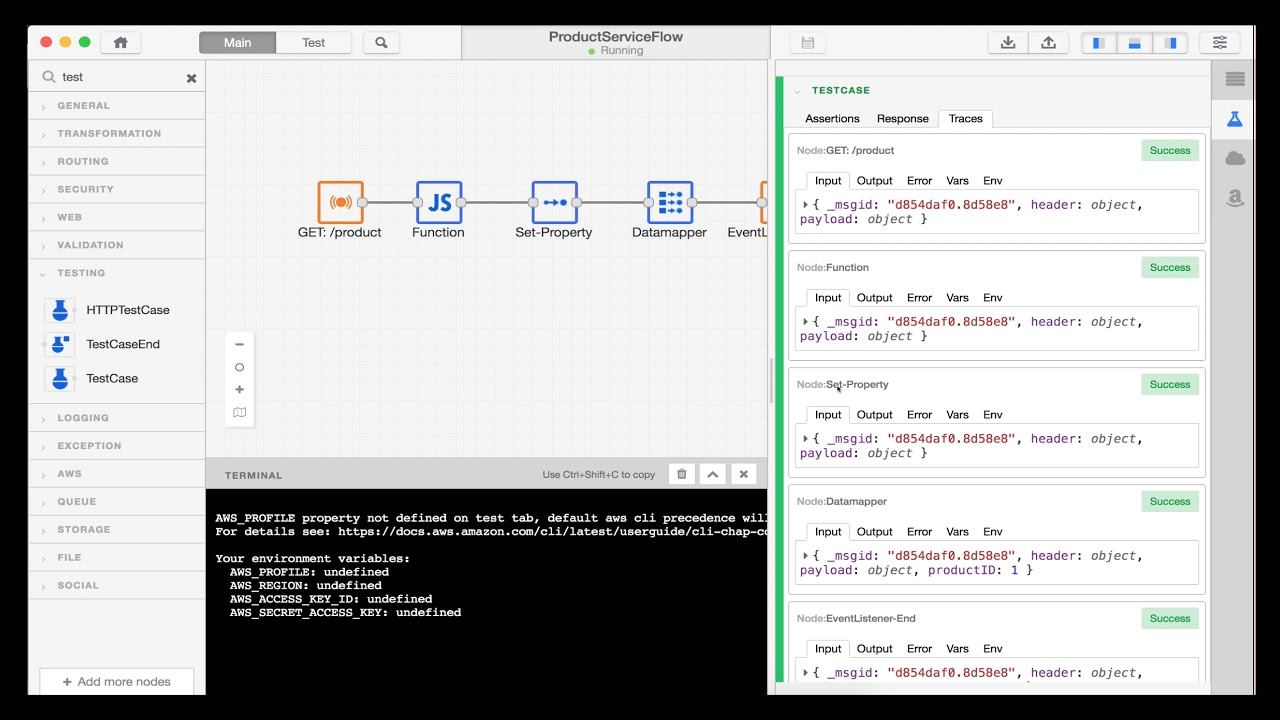
Task: Expand the QUEUE category
Action: coord(116,503)
